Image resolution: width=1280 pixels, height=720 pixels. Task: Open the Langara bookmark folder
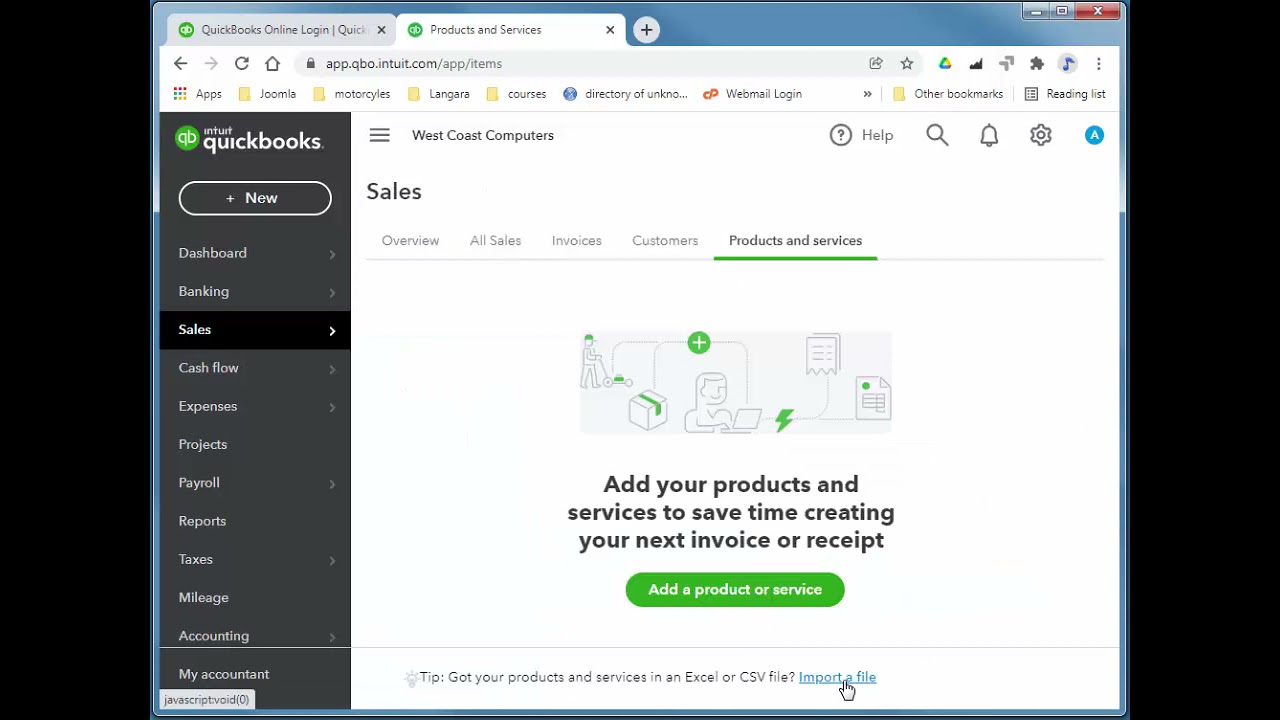438,94
